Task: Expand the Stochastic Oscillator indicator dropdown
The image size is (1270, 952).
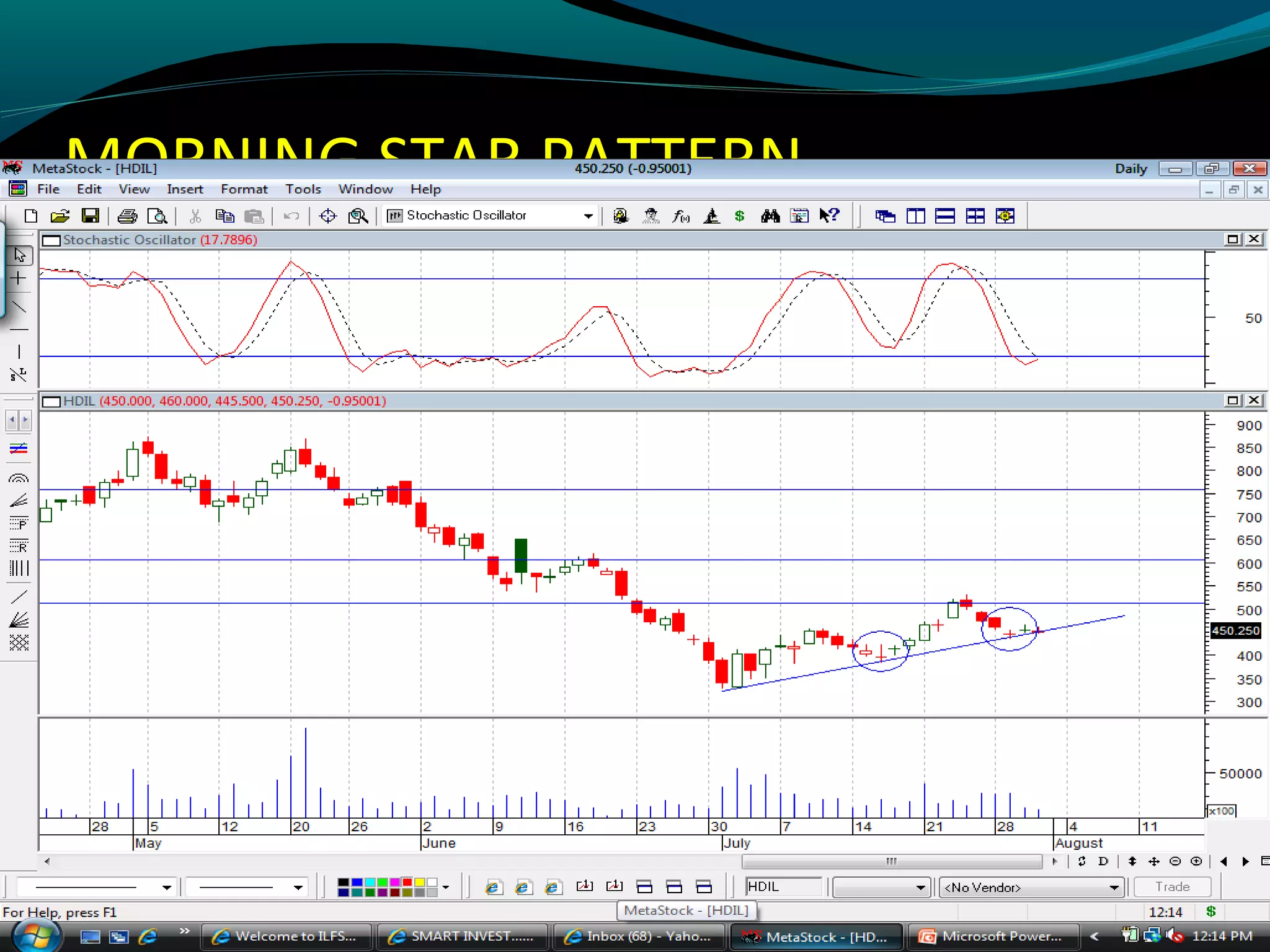Action: point(588,216)
